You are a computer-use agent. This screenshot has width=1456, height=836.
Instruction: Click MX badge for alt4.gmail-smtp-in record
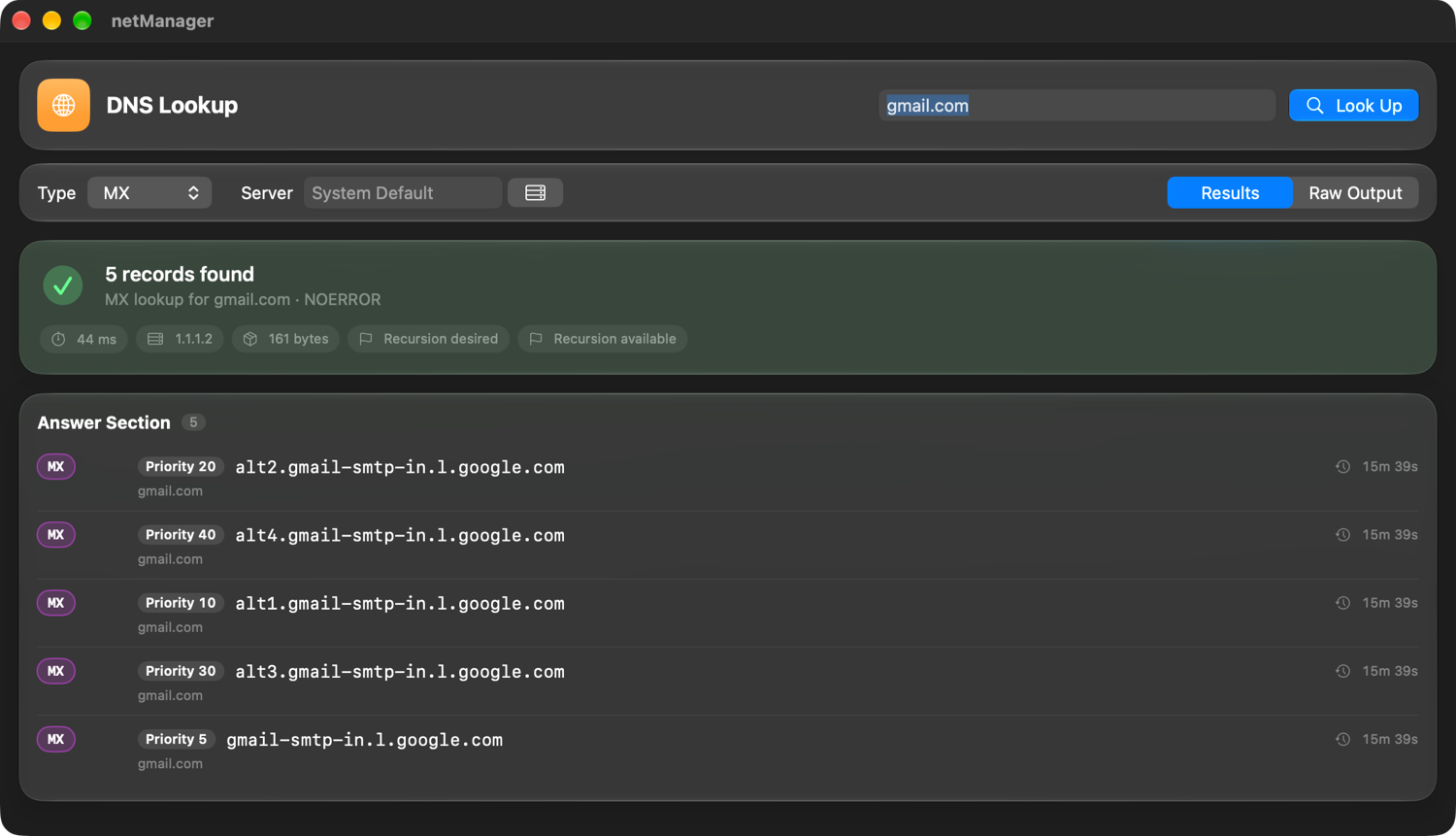click(56, 535)
